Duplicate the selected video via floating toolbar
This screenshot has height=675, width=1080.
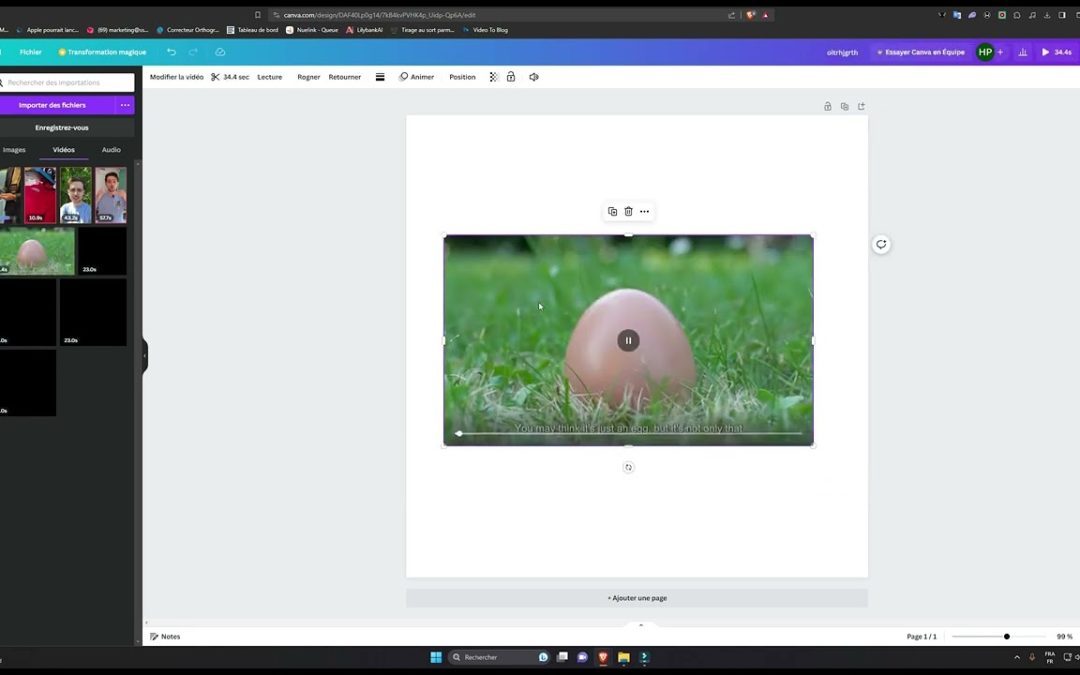tap(612, 211)
